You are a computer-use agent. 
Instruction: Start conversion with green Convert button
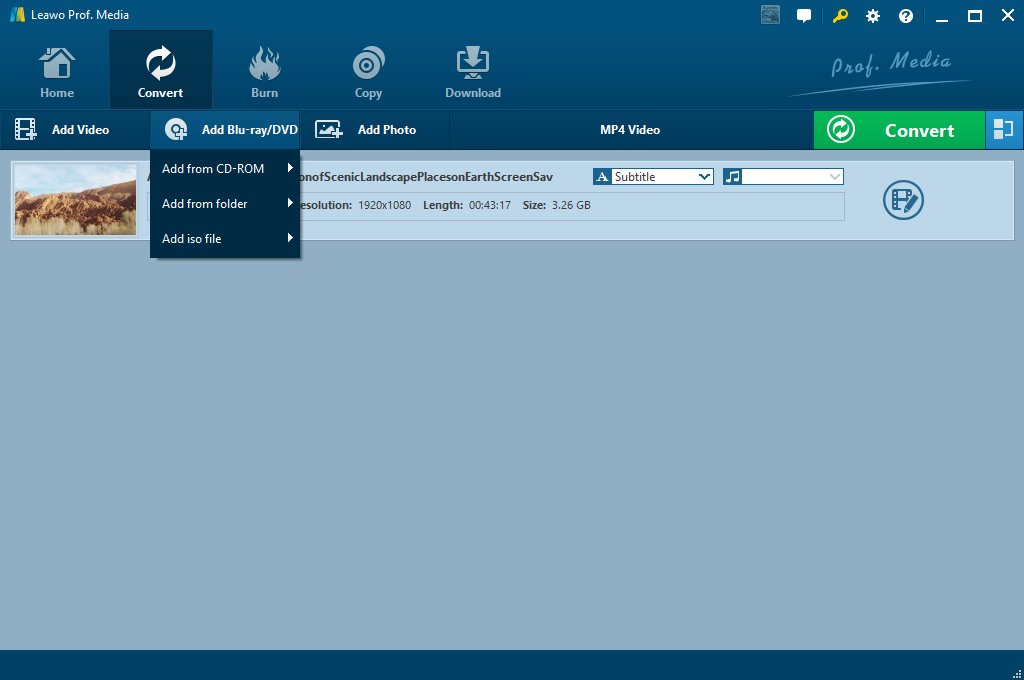pyautogui.click(x=899, y=130)
